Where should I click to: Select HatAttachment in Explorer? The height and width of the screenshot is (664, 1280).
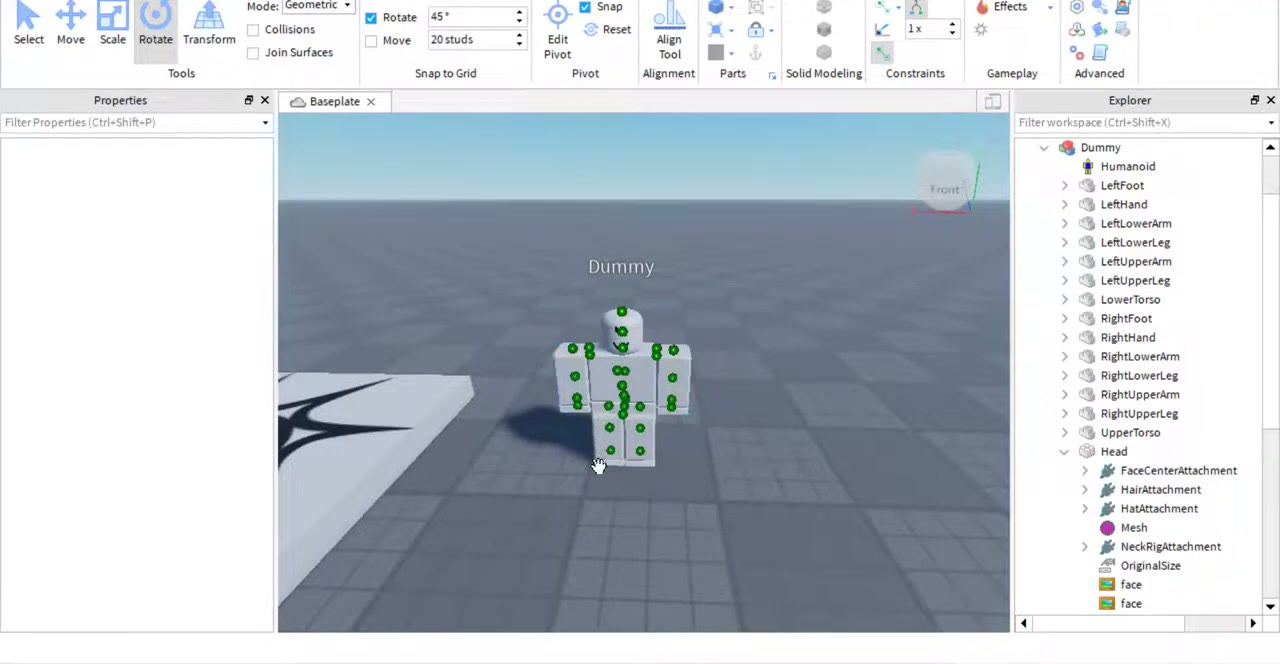1158,509
